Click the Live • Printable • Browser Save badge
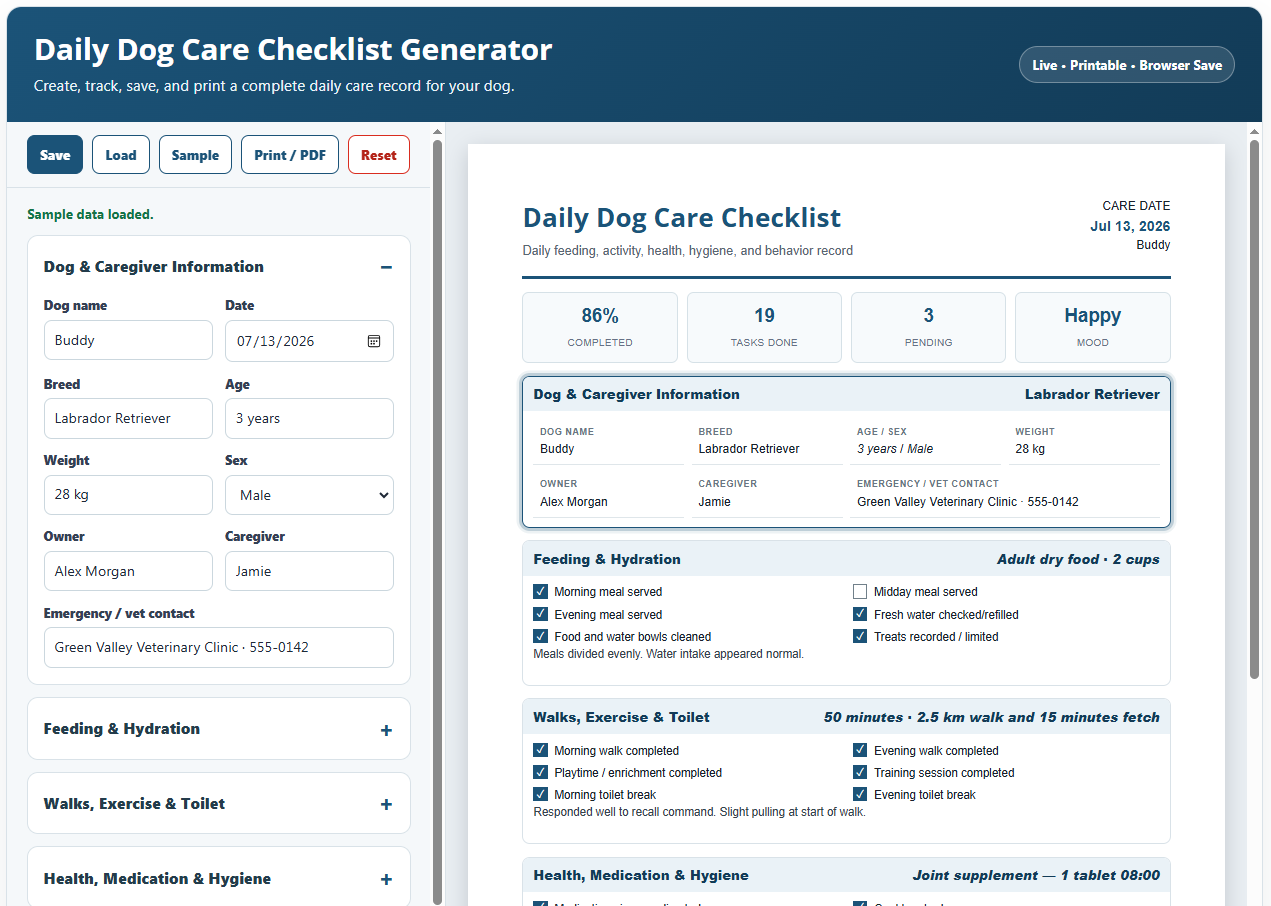Screen dimensions: 1271x906 point(1127,65)
